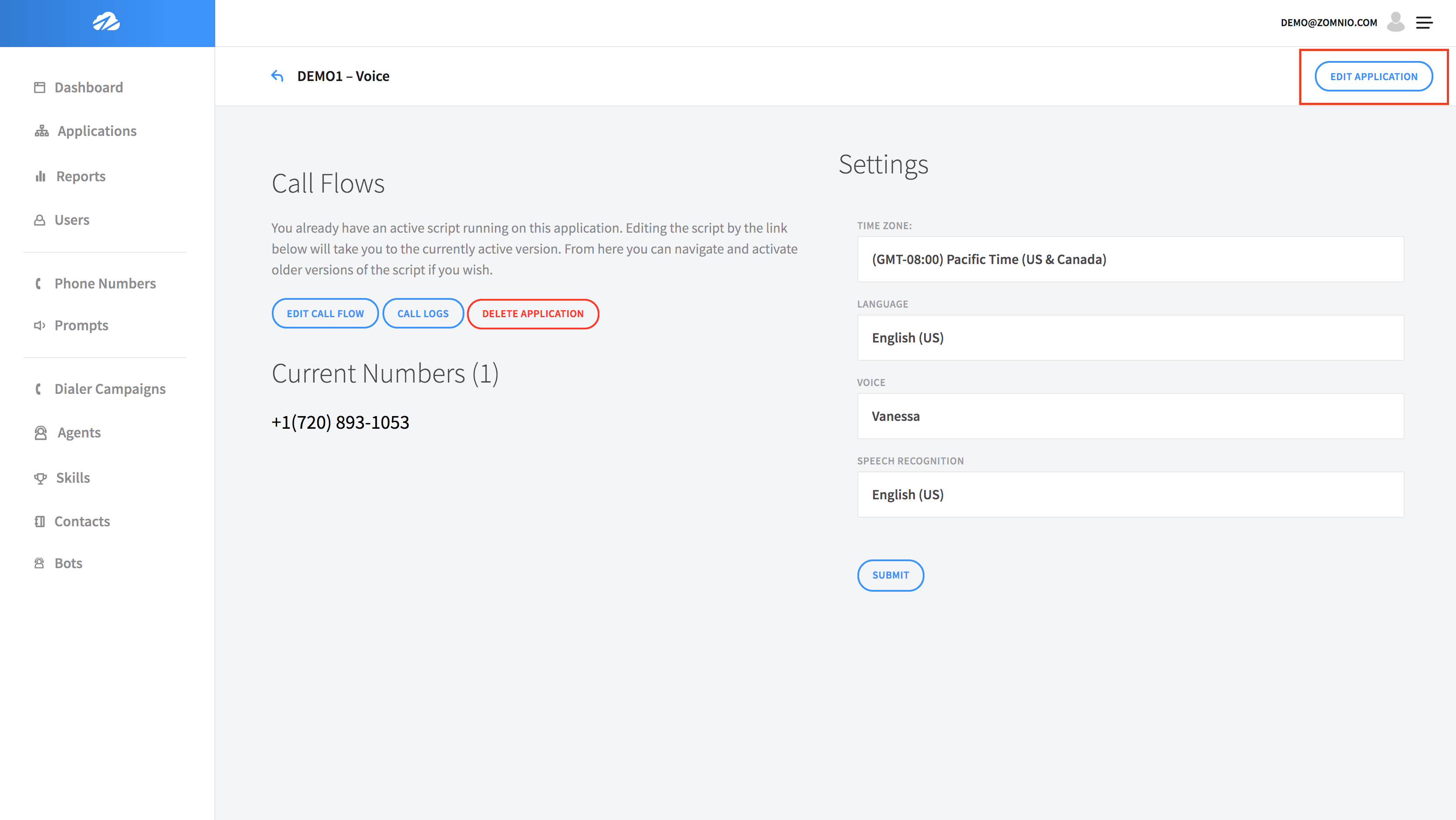Click the hamburger menu icon
This screenshot has height=820, width=1456.
(x=1425, y=22)
